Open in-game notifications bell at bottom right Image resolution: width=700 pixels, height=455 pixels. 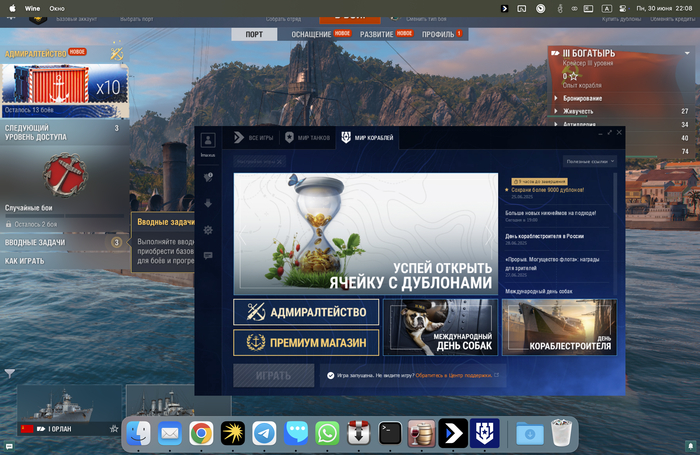tap(690, 446)
